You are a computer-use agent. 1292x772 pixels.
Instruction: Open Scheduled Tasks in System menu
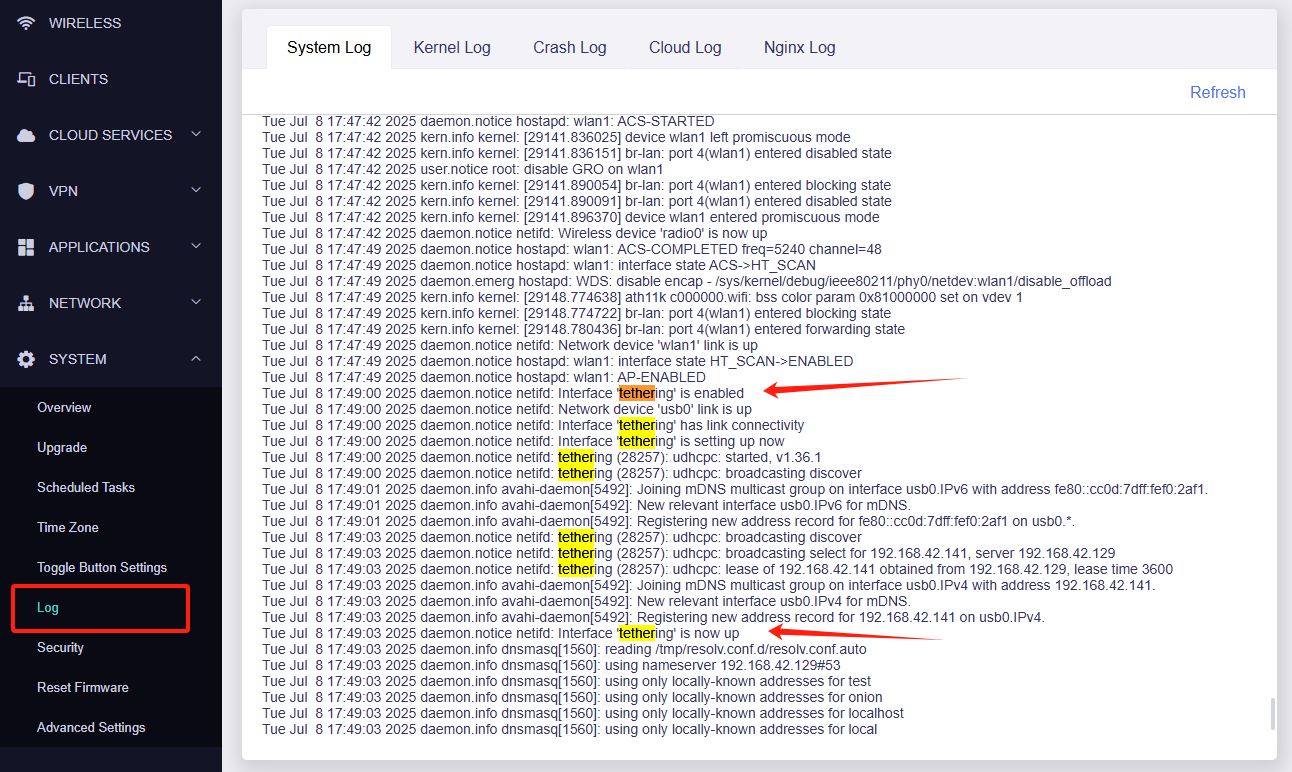click(86, 487)
